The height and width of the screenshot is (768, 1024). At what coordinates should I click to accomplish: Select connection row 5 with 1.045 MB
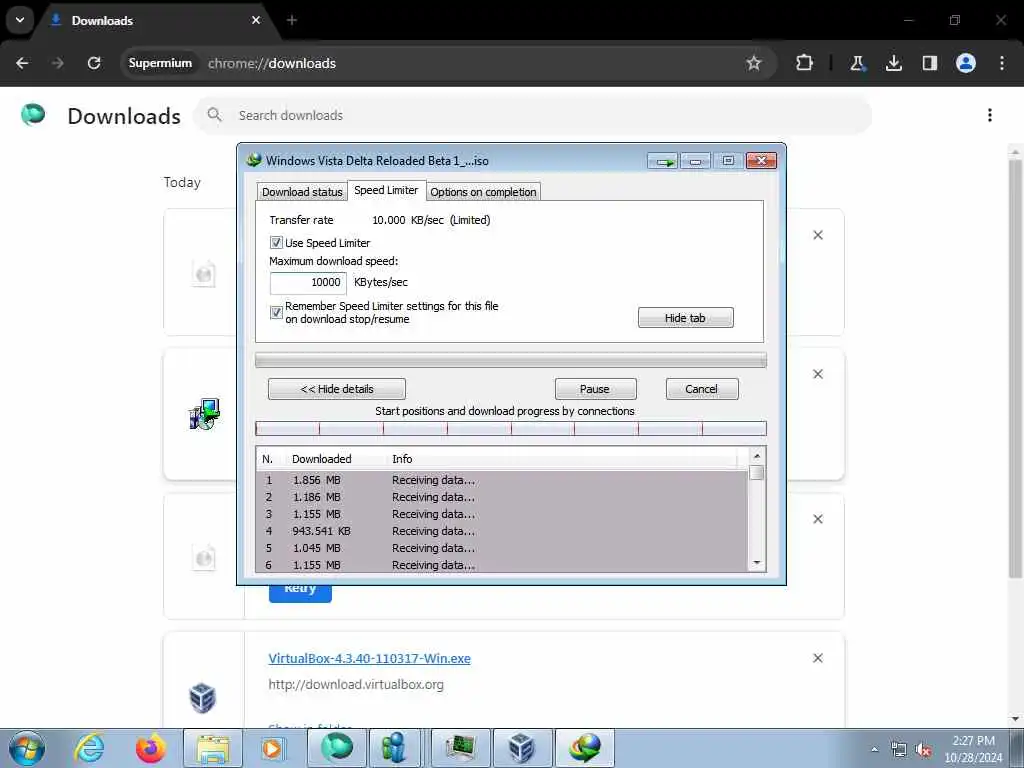[x=502, y=548]
